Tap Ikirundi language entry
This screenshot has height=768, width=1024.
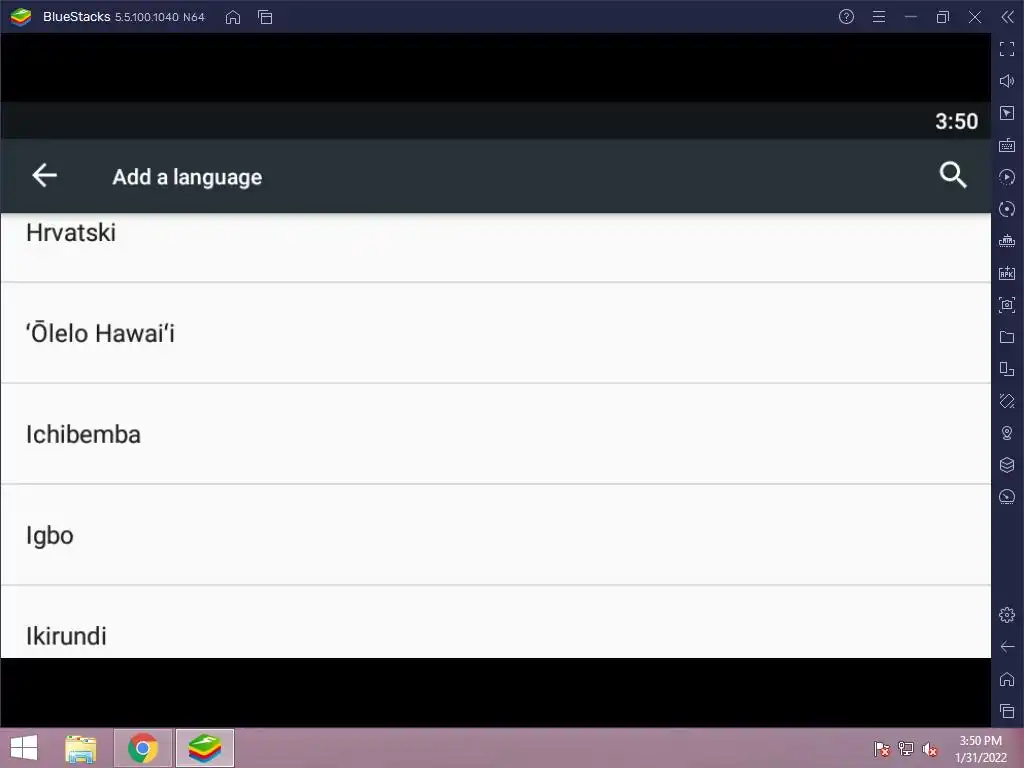pyautogui.click(x=496, y=622)
